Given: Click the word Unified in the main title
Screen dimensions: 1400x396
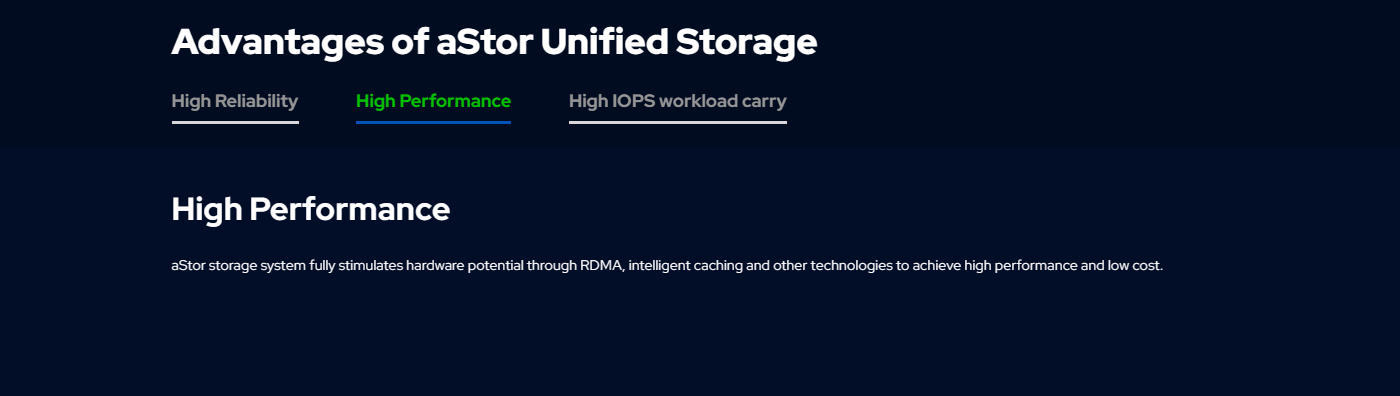Looking at the screenshot, I should point(604,42).
